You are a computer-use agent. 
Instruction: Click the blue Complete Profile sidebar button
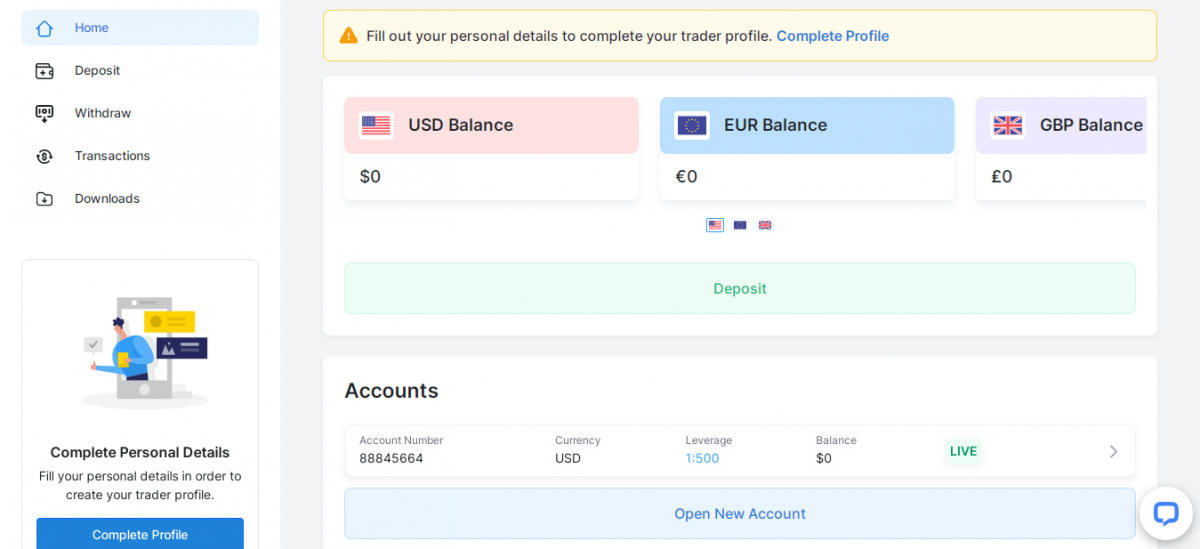pos(140,534)
